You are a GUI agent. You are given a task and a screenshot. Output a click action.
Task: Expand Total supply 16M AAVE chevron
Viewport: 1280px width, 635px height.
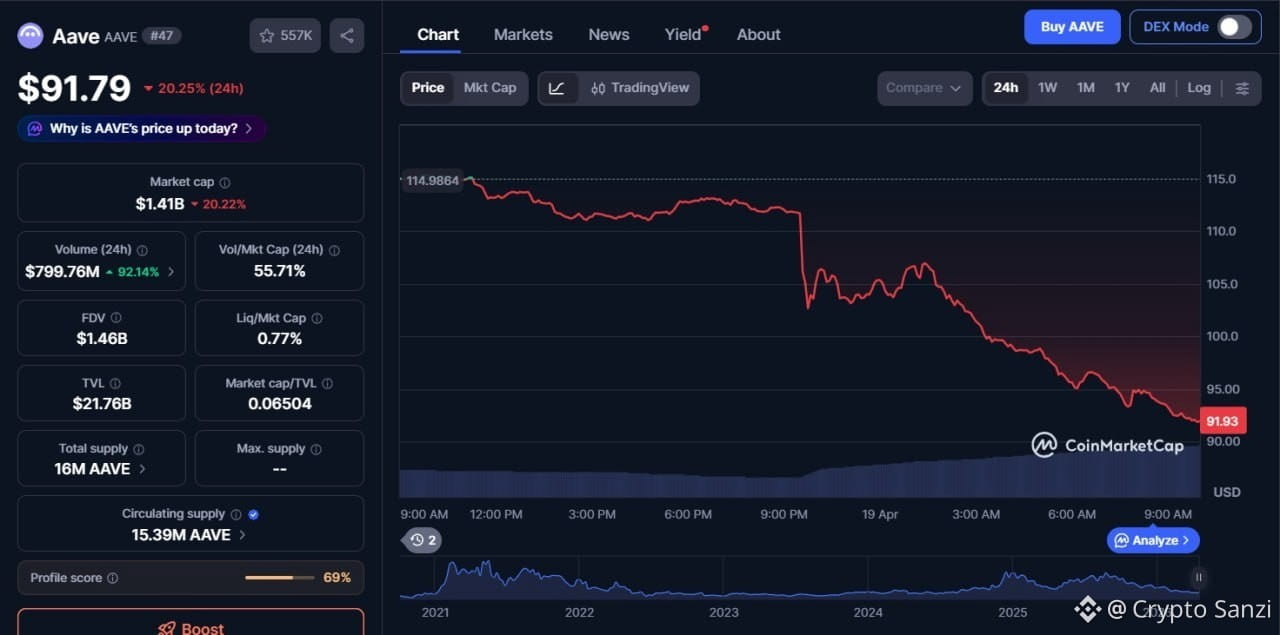coord(142,469)
